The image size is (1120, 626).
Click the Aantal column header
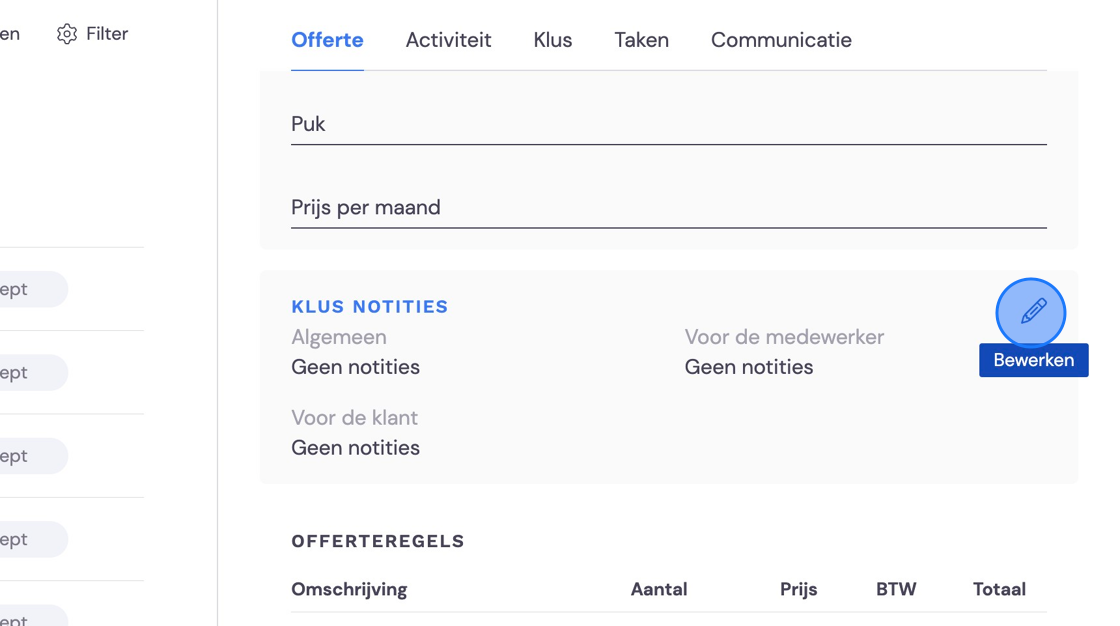(x=659, y=590)
